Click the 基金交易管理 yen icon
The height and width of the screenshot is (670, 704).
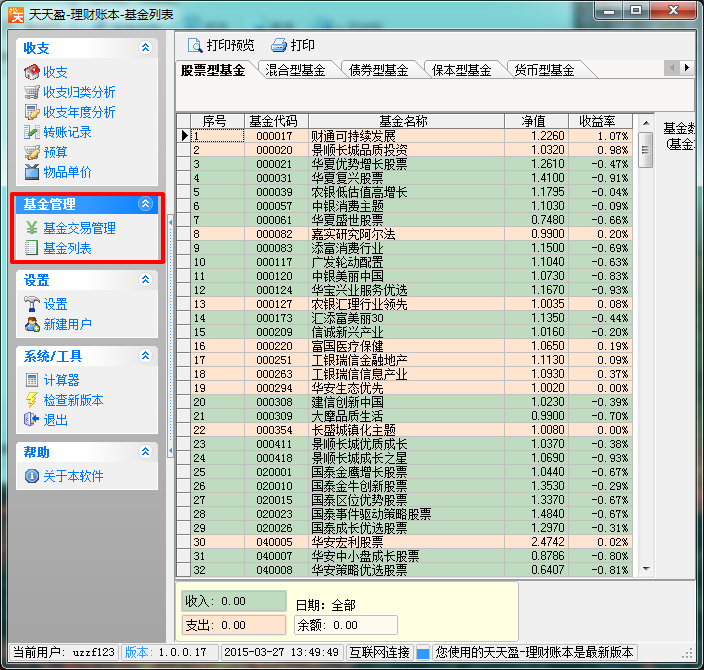click(31, 228)
